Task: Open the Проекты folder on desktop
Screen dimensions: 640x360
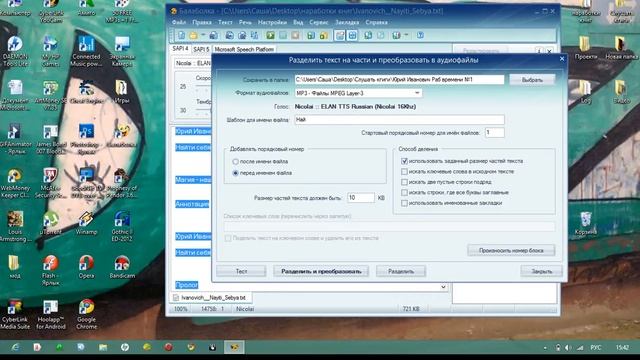Action: point(586,48)
